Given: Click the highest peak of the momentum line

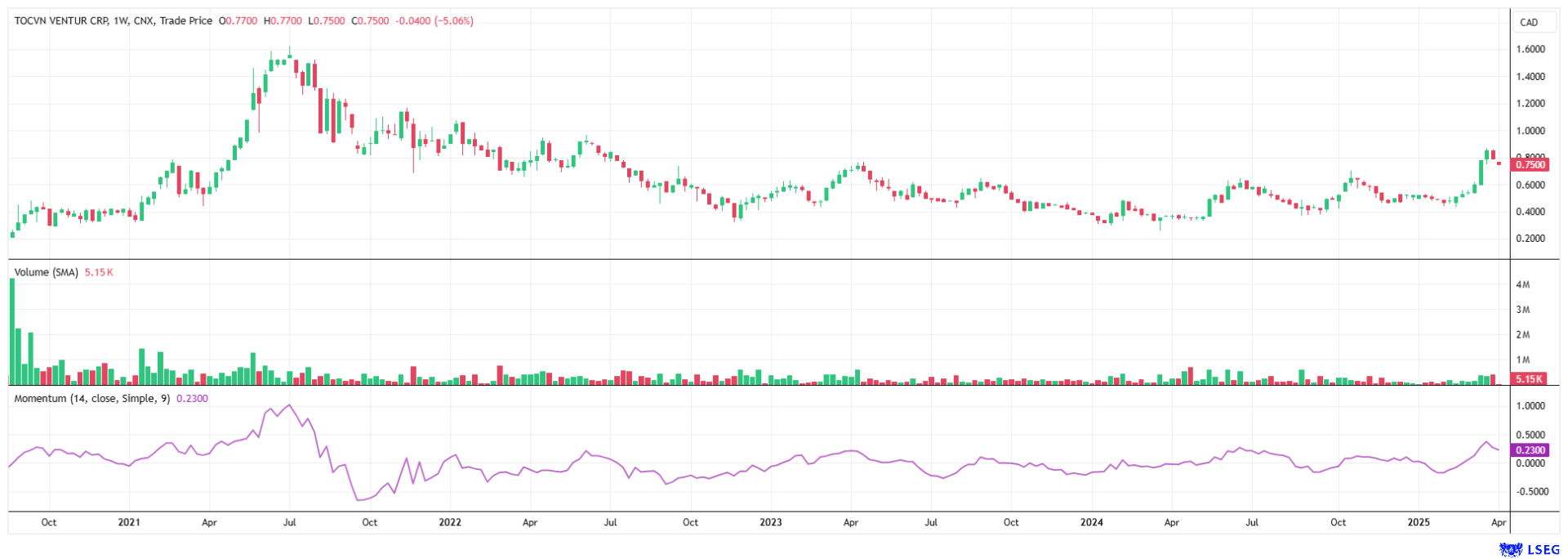Looking at the screenshot, I should (x=289, y=405).
